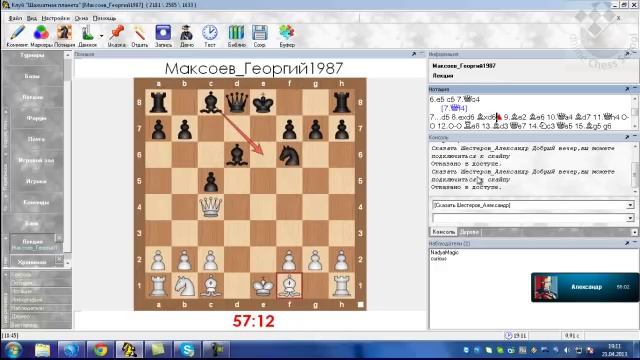
Task: Open the Bases button in left sidebar
Action: (33, 76)
